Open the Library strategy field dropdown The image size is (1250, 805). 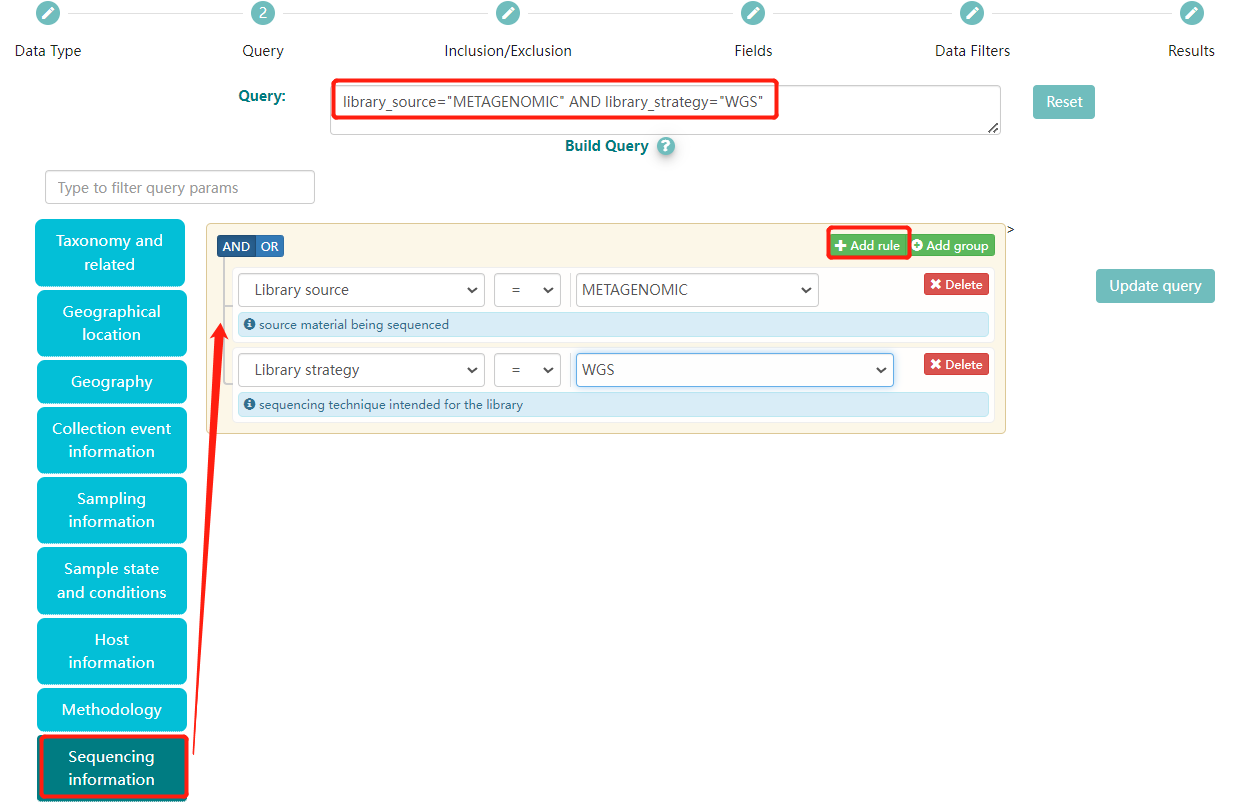[361, 370]
